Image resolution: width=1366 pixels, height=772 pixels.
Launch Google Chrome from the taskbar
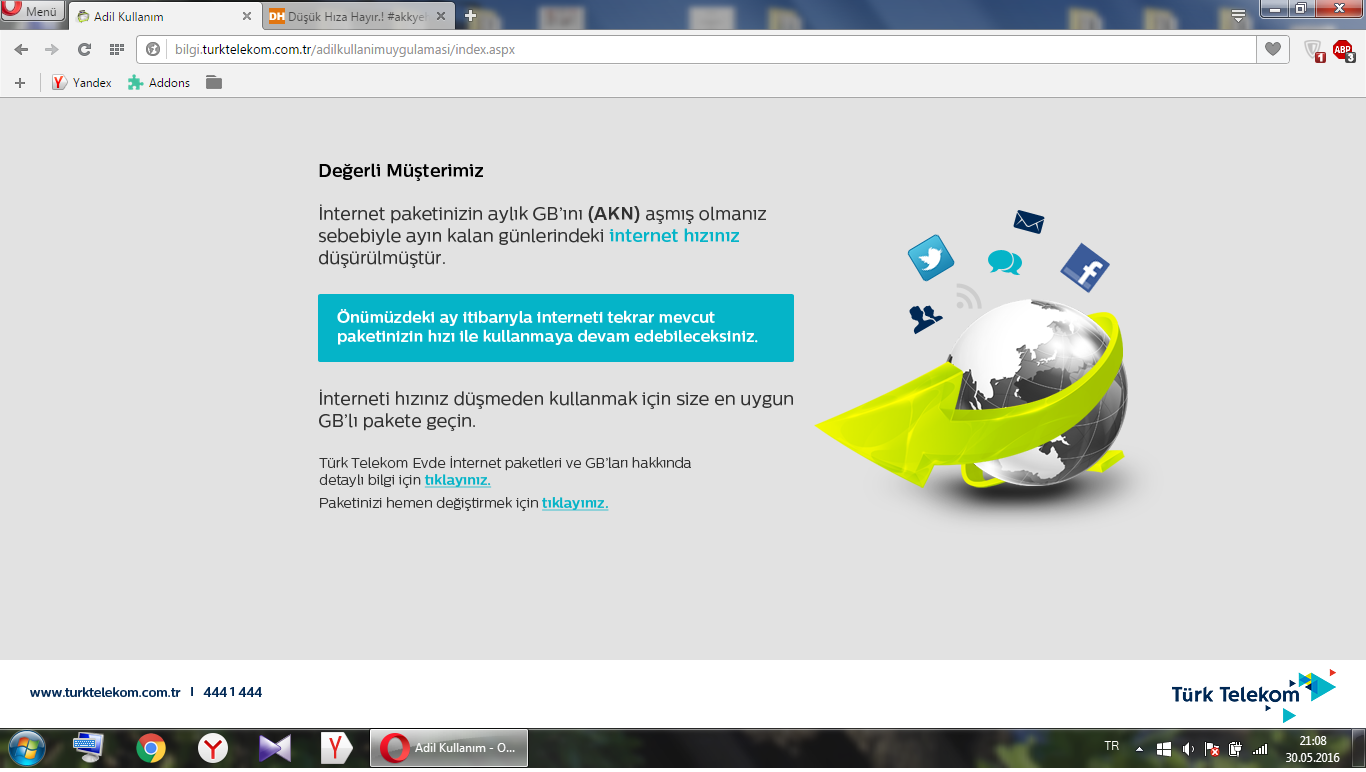[x=151, y=748]
